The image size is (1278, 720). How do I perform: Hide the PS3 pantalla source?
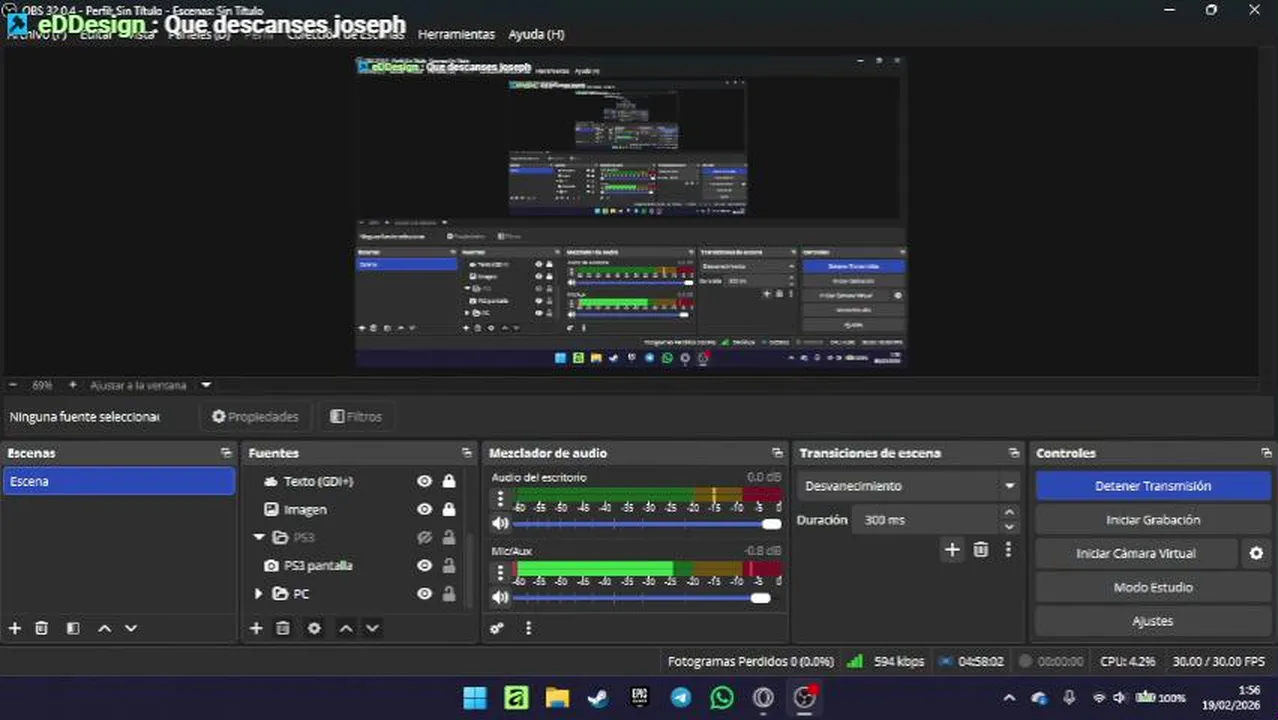[x=425, y=565]
